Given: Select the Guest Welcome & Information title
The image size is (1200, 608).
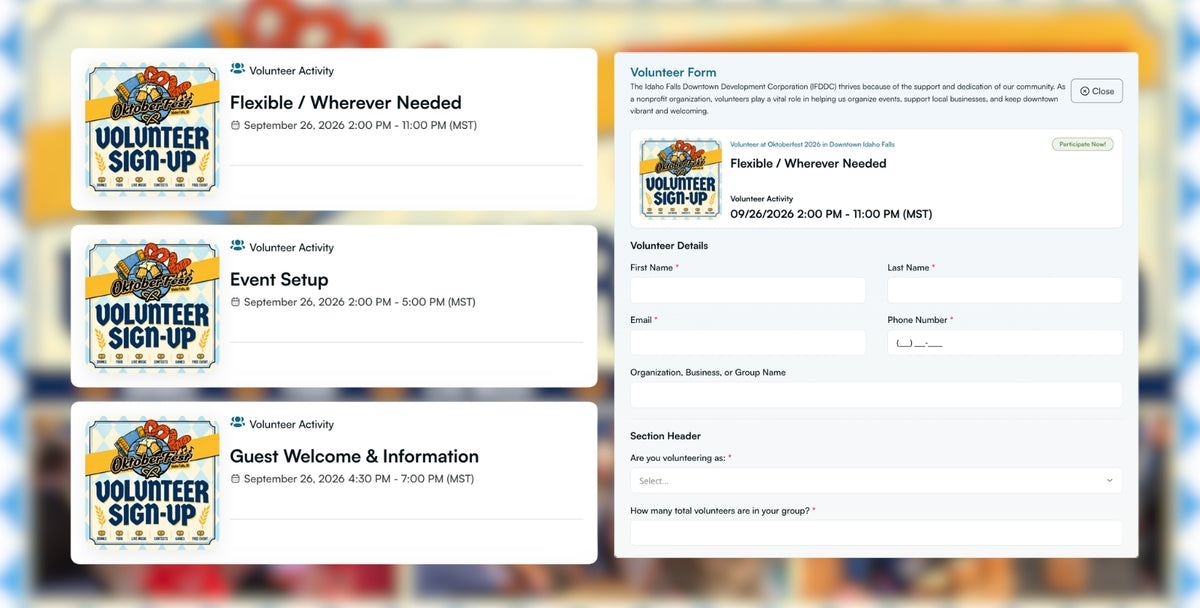Looking at the screenshot, I should [x=354, y=456].
